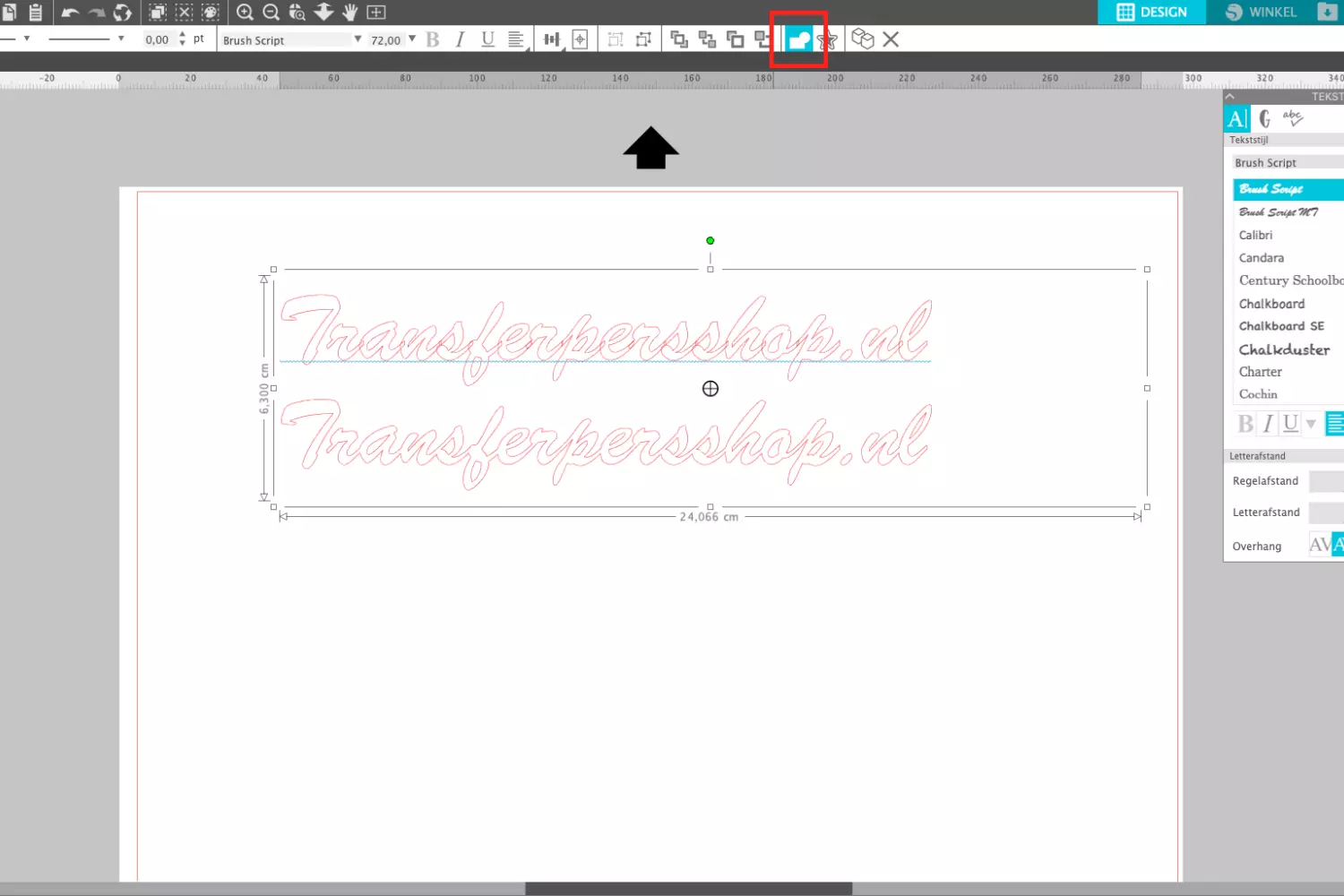
Task: Open the font name dropdown in toolbar
Action: (358, 39)
